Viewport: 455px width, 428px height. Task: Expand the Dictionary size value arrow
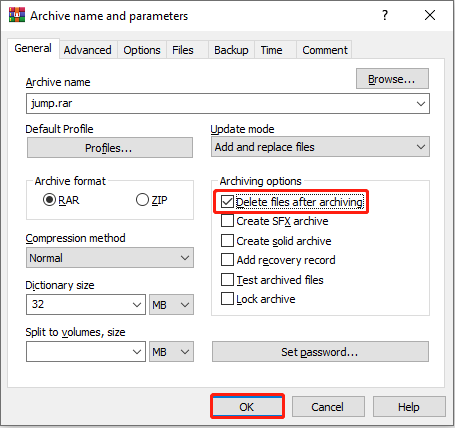[x=137, y=305]
